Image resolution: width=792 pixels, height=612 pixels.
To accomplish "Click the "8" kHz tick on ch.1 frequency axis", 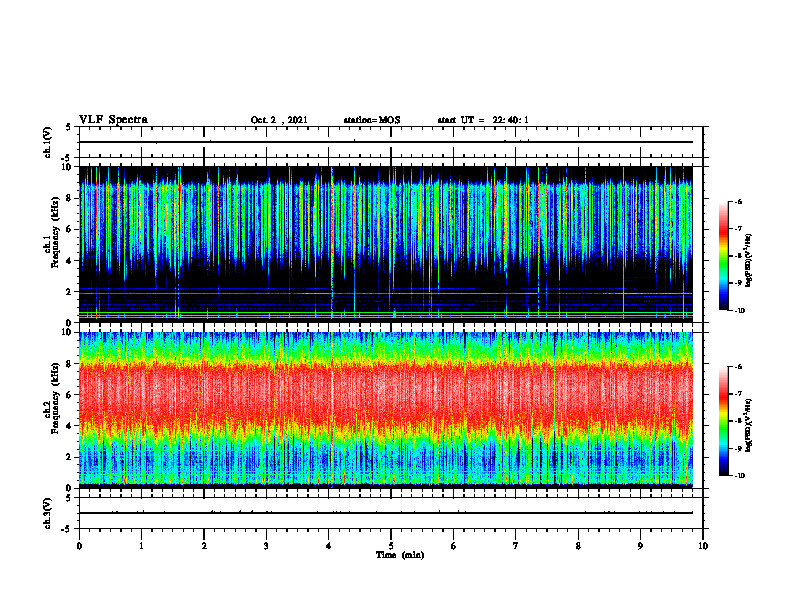I will pos(70,198).
